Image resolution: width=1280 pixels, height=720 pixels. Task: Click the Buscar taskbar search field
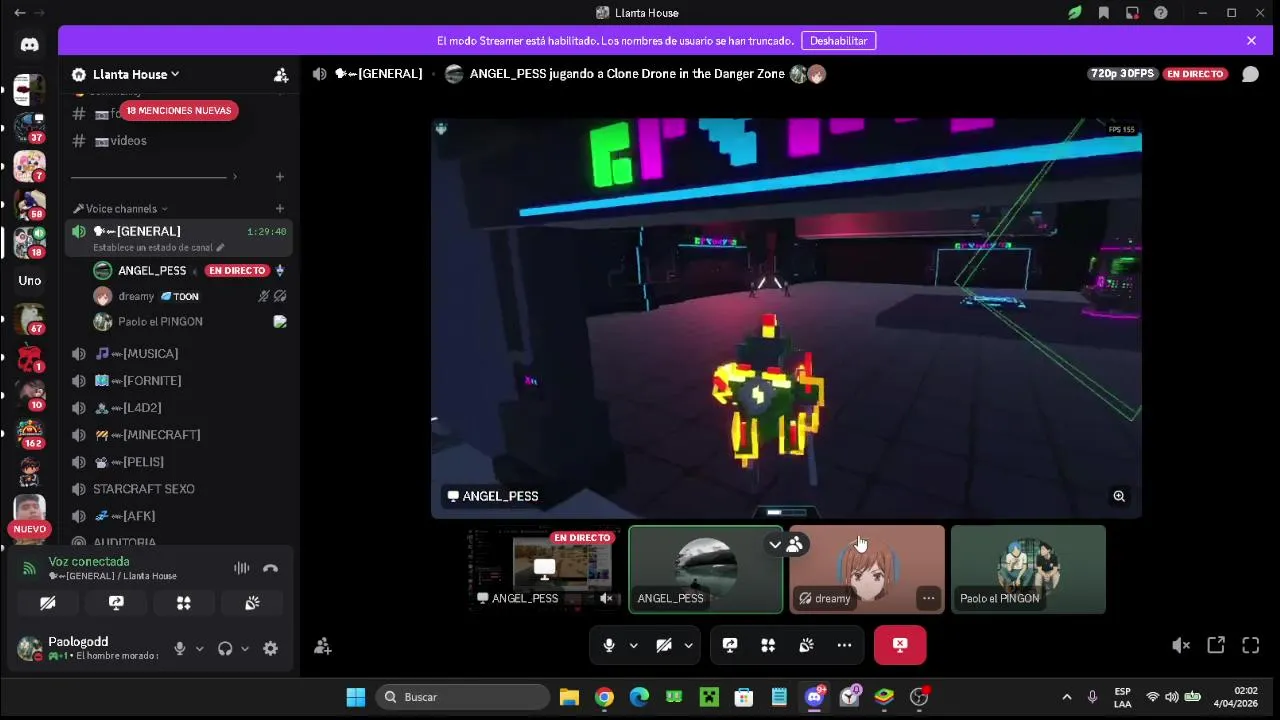coord(463,697)
